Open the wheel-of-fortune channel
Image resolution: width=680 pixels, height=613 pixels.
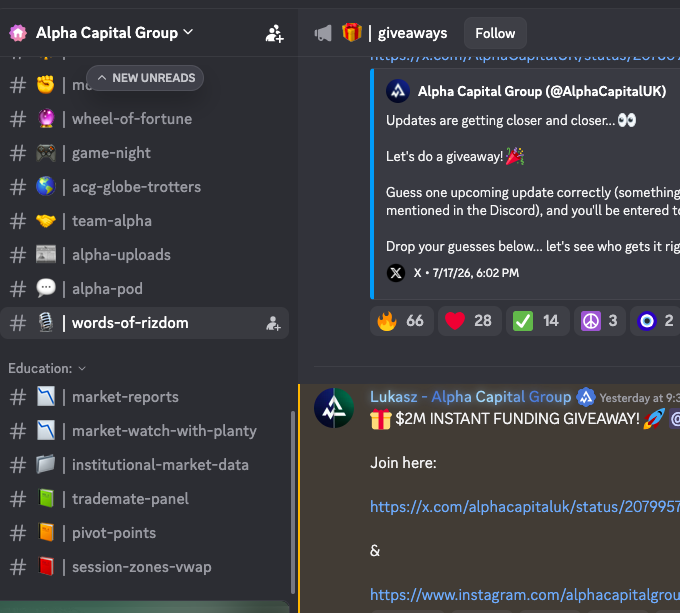144,119
